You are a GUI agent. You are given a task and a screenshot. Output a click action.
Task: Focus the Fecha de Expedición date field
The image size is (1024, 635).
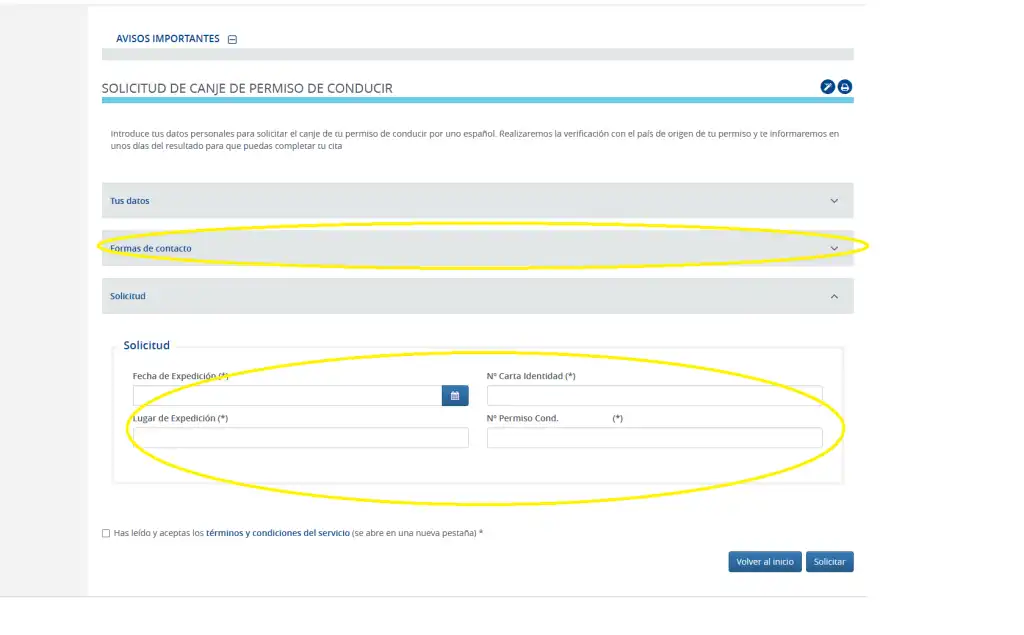tap(287, 396)
